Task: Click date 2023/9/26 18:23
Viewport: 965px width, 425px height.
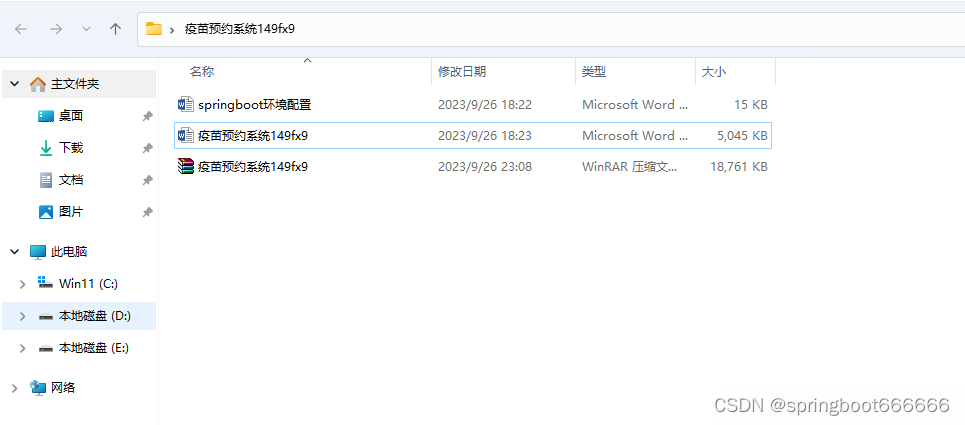Action: 485,135
